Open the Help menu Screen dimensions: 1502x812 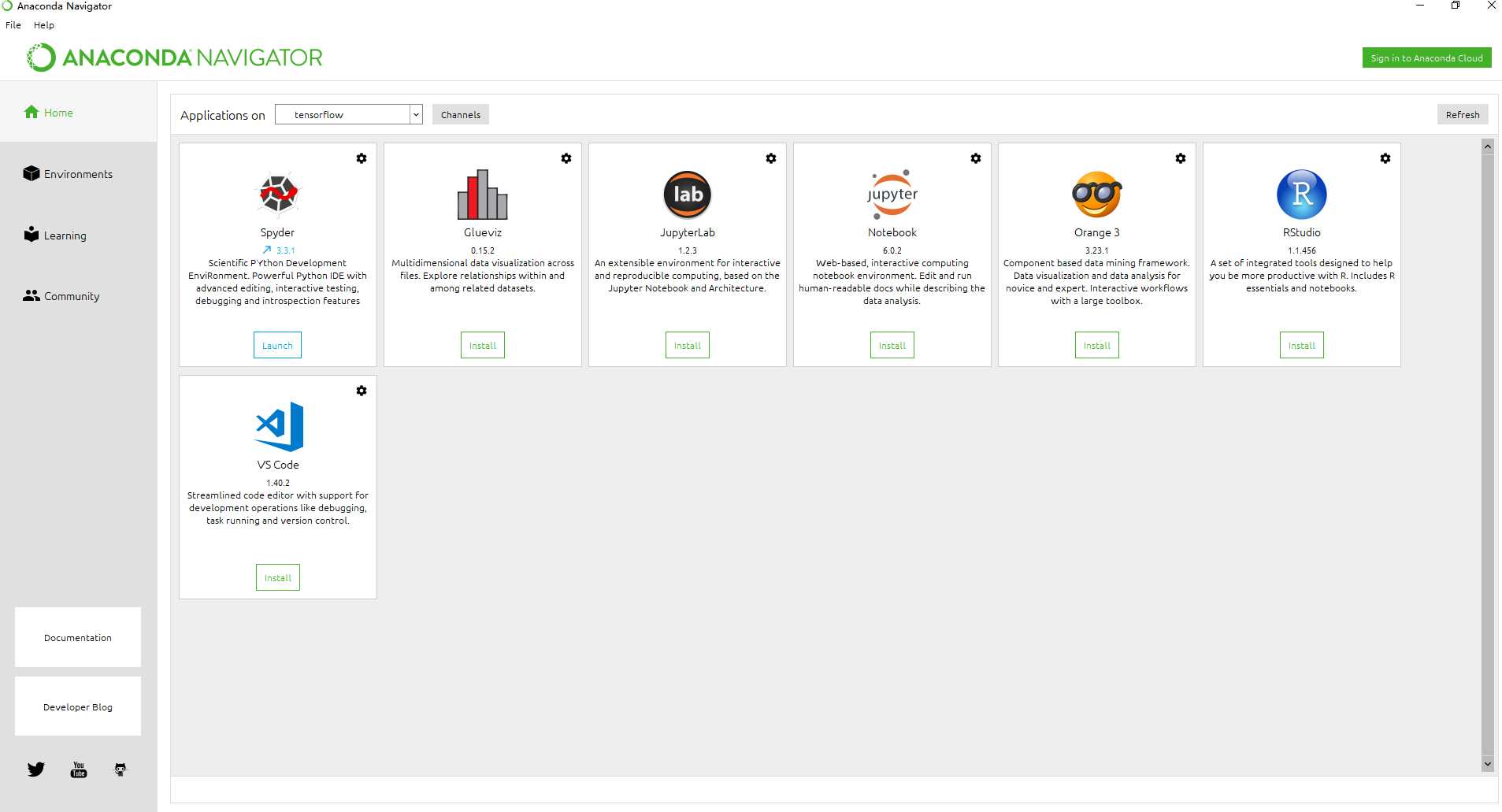(44, 25)
